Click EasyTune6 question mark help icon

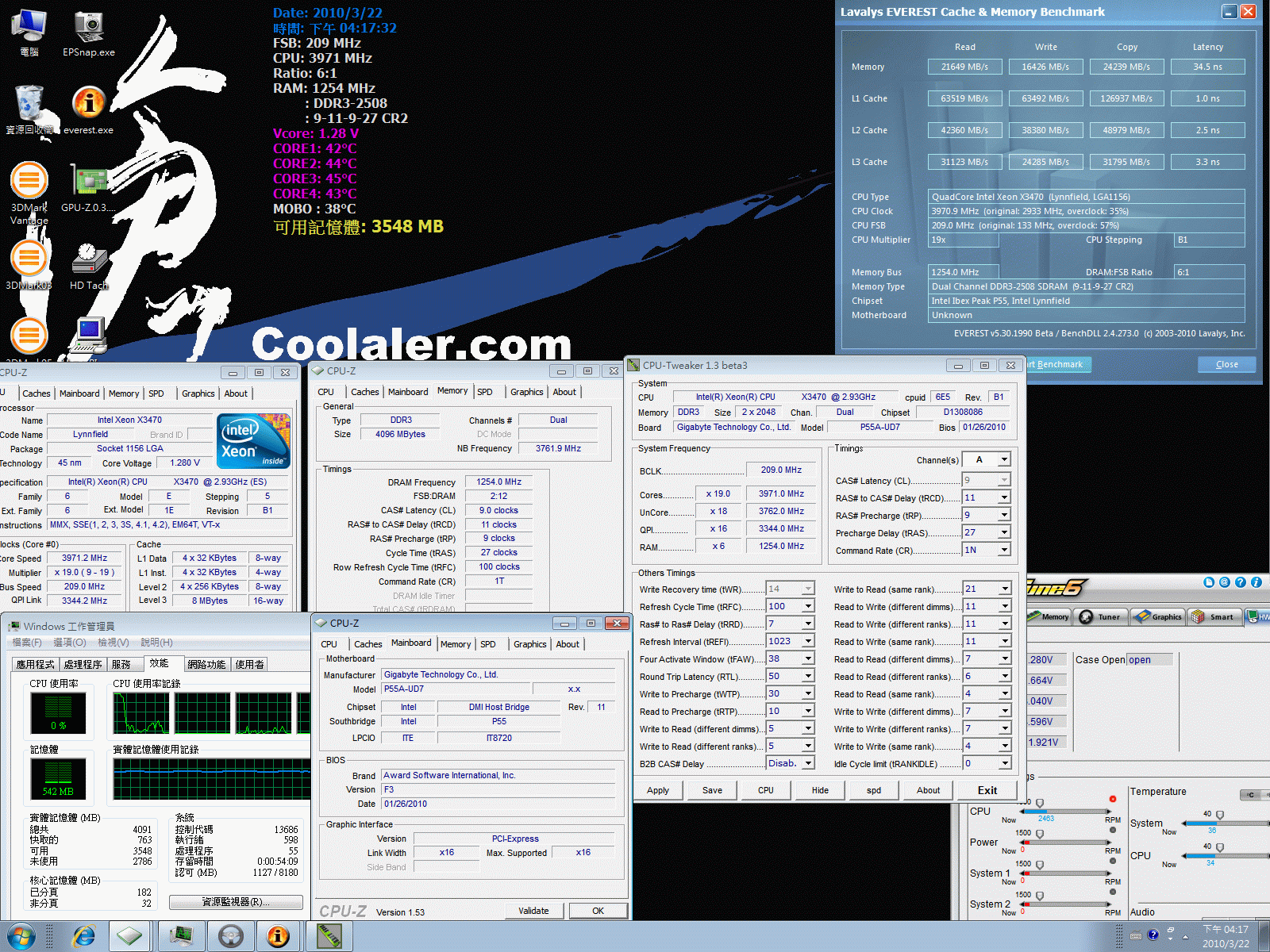[1241, 582]
